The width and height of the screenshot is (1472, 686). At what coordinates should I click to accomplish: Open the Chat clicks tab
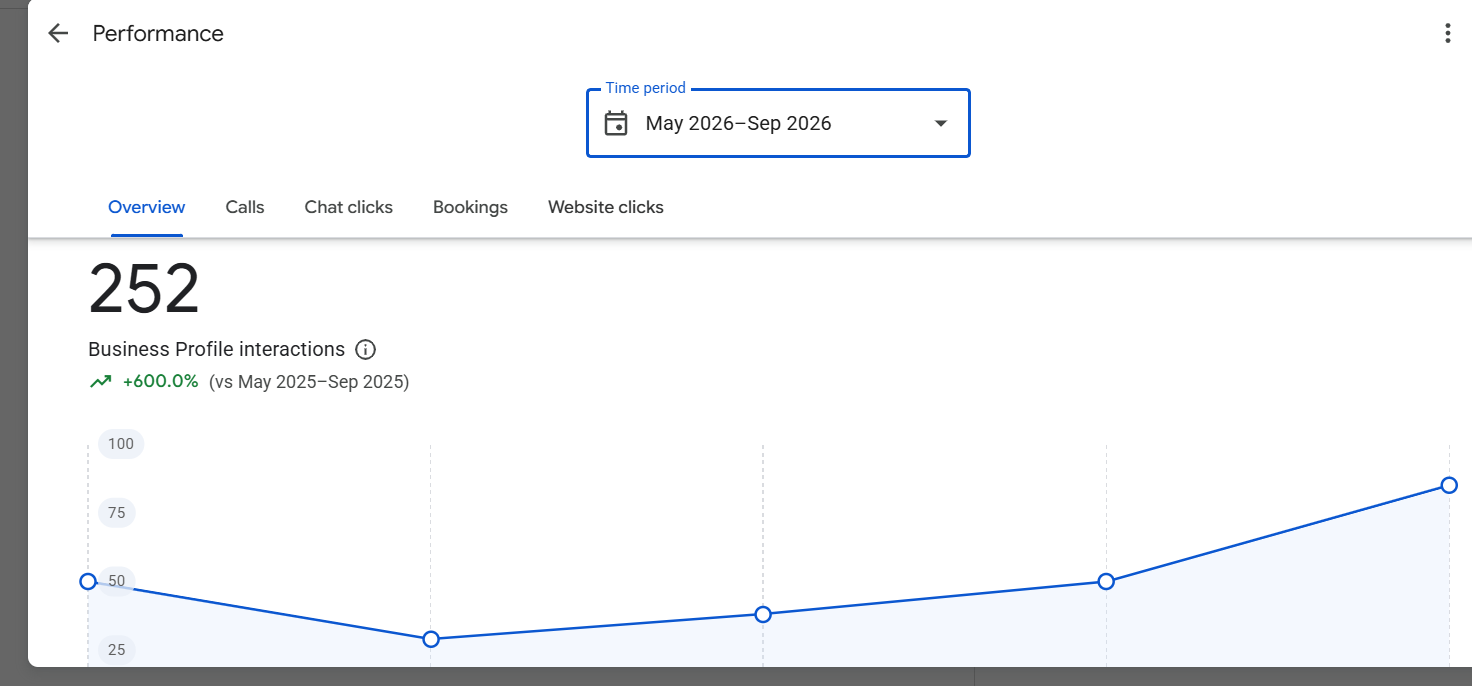(x=349, y=207)
